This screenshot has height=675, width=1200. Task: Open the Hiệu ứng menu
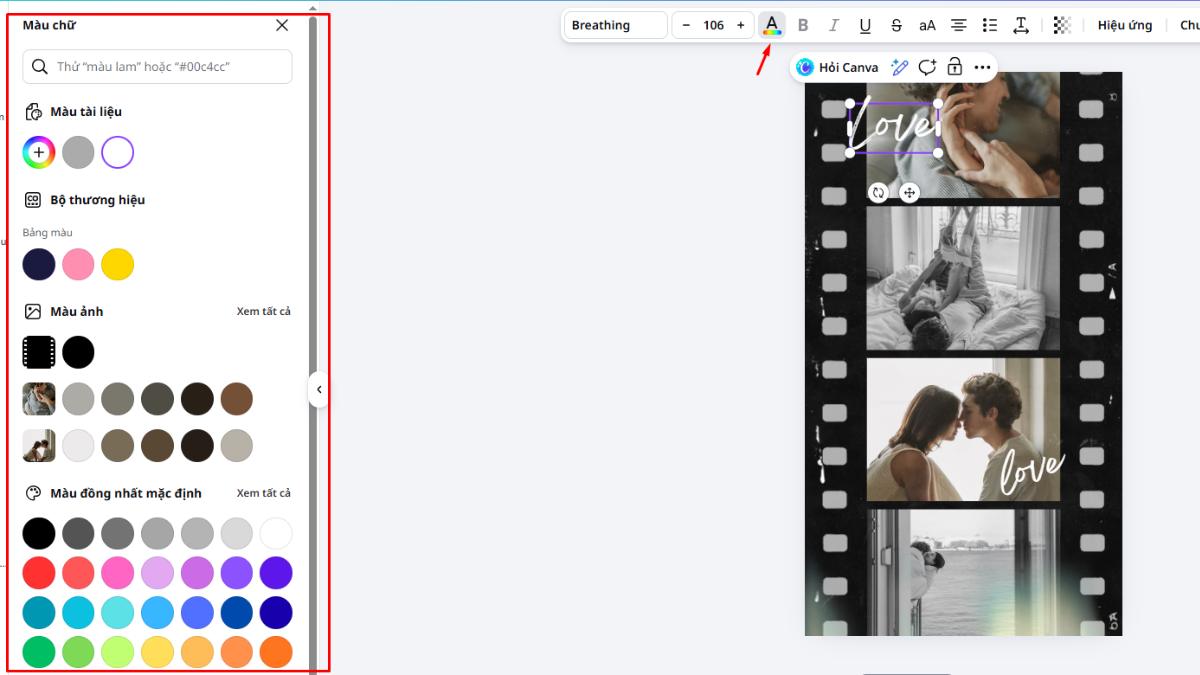point(1124,25)
